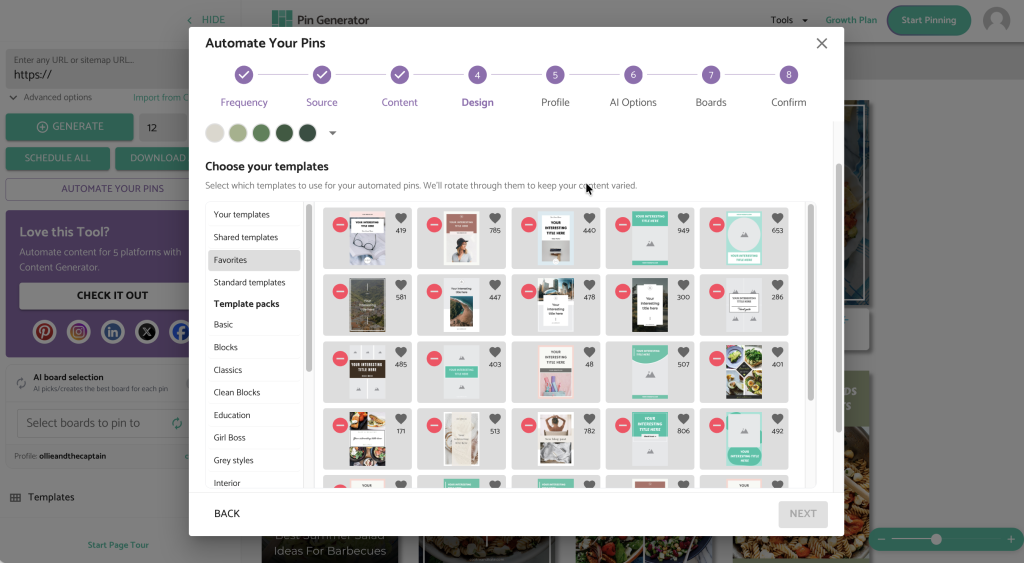This screenshot has height=563, width=1024.
Task: Click zoom minus icon on bottom slider
Action: pyautogui.click(x=881, y=539)
